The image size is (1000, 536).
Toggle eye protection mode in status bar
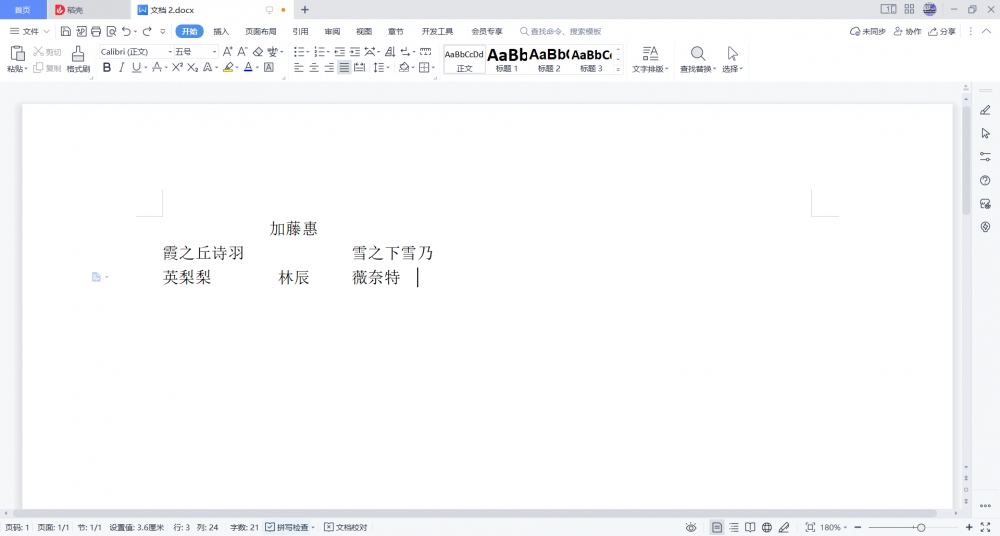[x=691, y=527]
